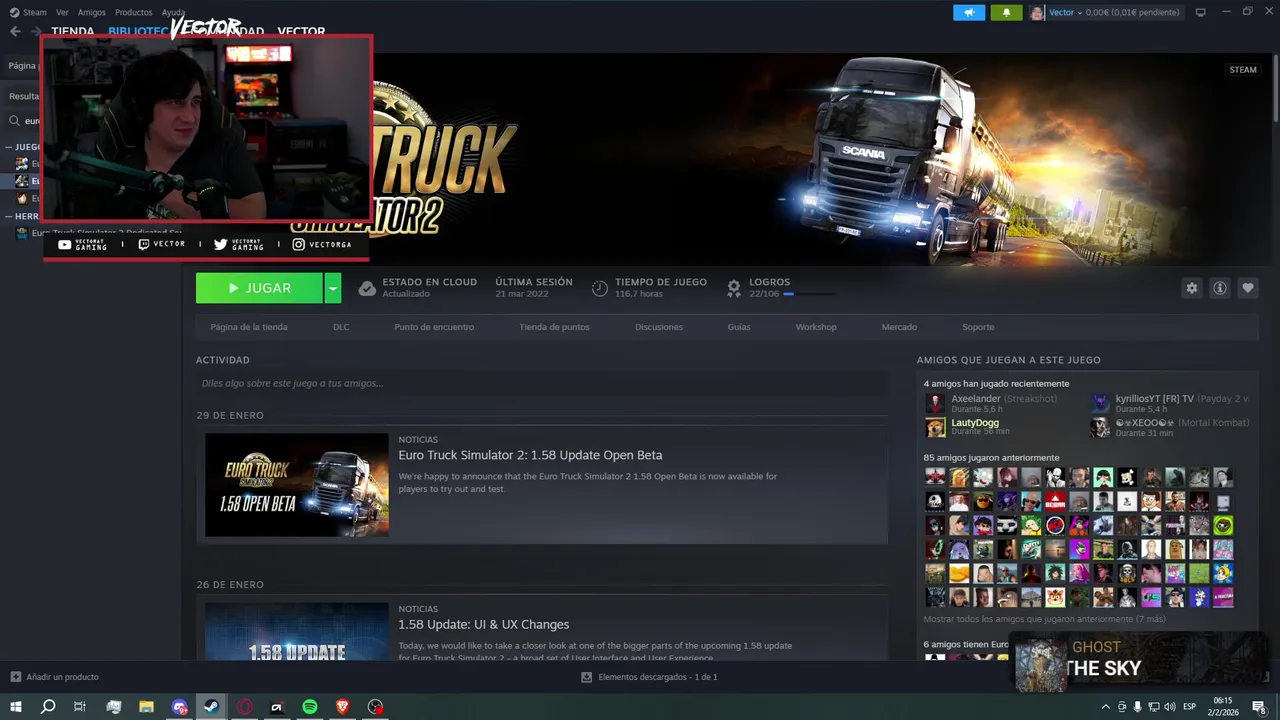Open Windows notification center icon
Viewport: 1280px width, 720px height.
[1259, 707]
